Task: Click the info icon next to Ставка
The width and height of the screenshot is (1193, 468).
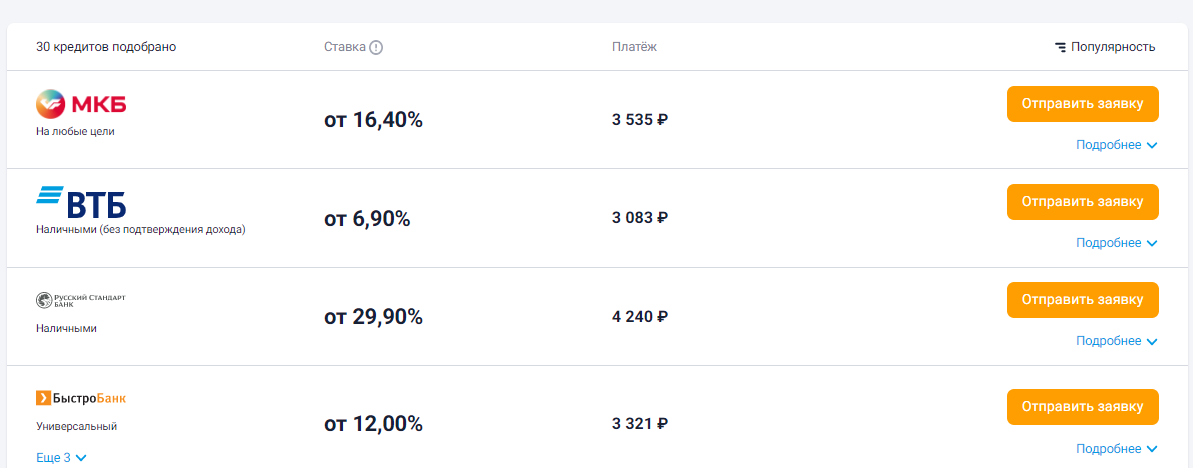Action: click(x=376, y=47)
